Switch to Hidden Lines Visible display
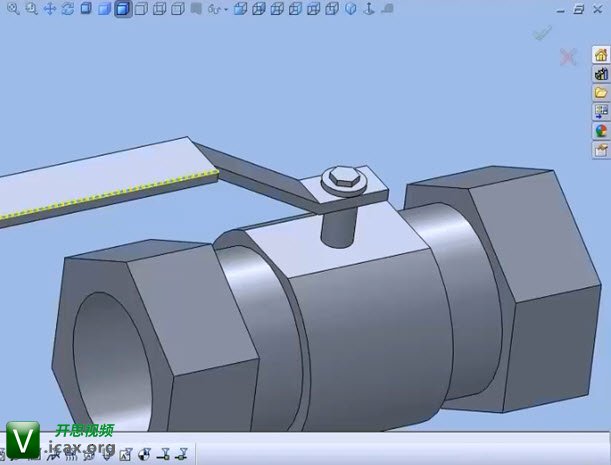Viewport: 611px width, 465px height. (159, 9)
